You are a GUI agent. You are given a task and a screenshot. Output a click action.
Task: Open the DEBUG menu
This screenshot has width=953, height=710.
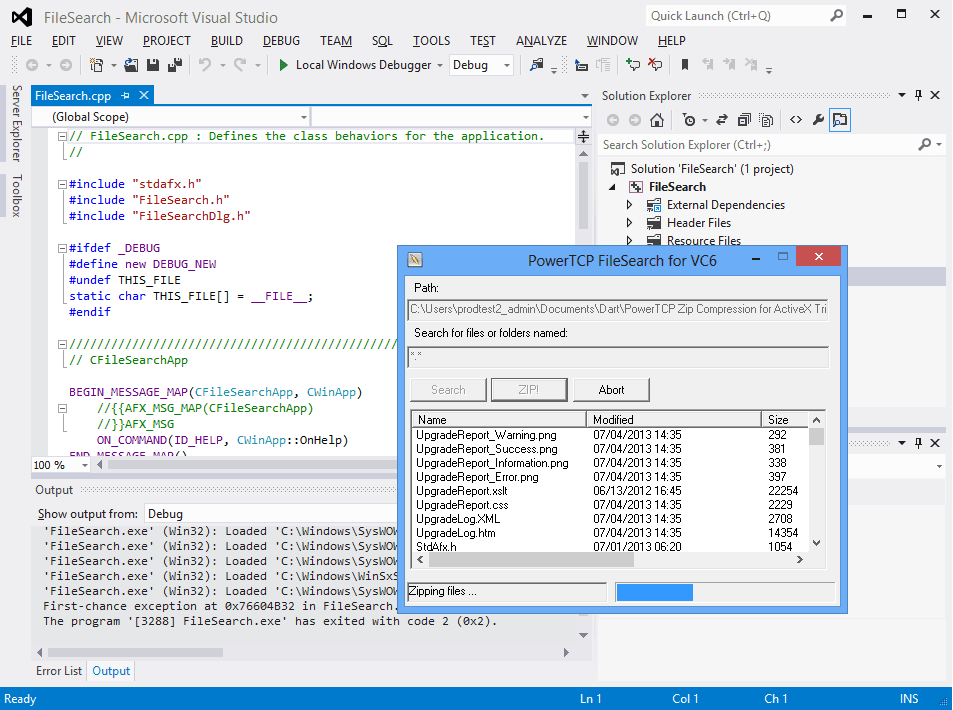[281, 41]
